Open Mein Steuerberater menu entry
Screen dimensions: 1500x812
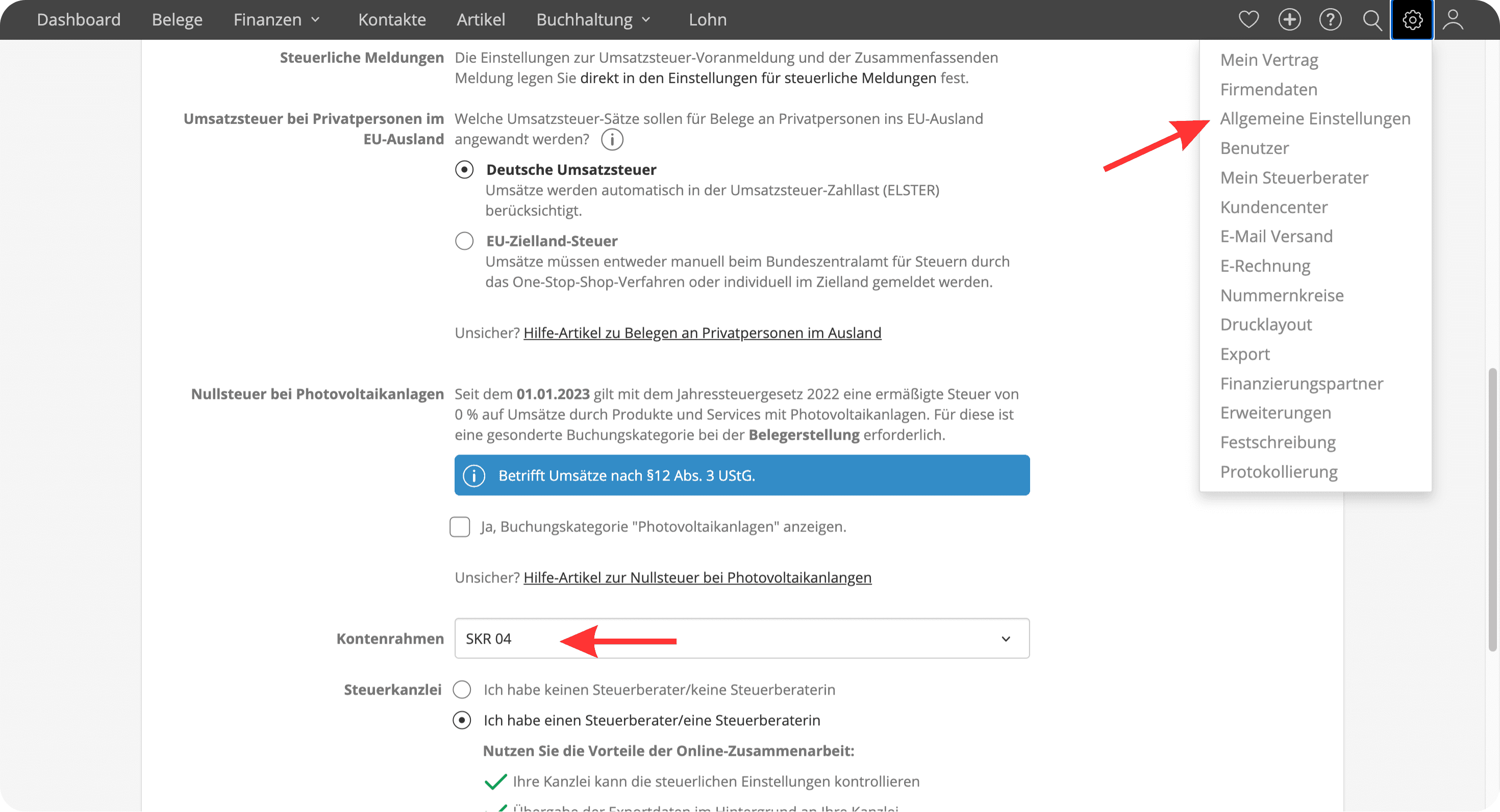[1294, 177]
